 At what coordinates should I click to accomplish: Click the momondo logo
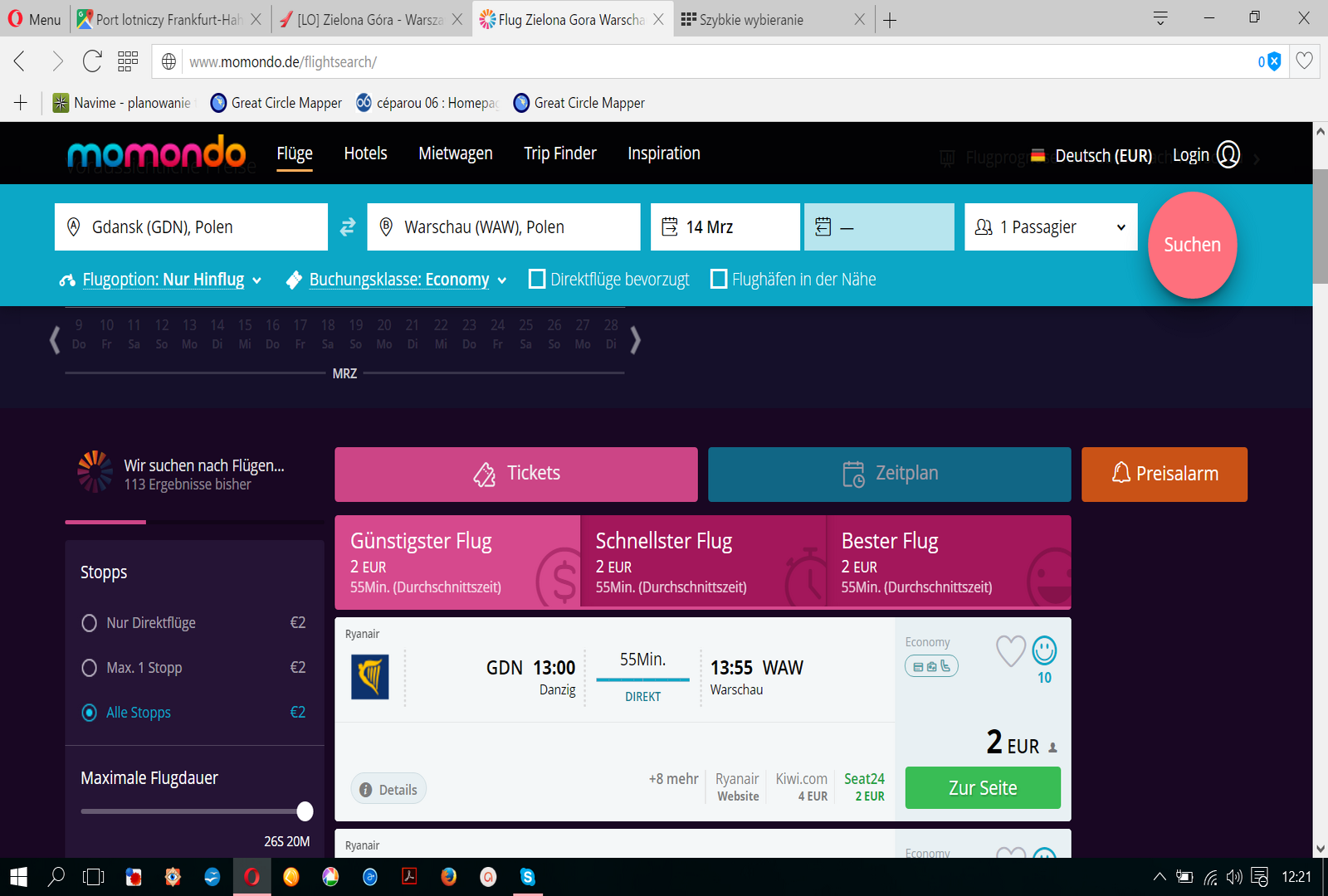click(157, 153)
